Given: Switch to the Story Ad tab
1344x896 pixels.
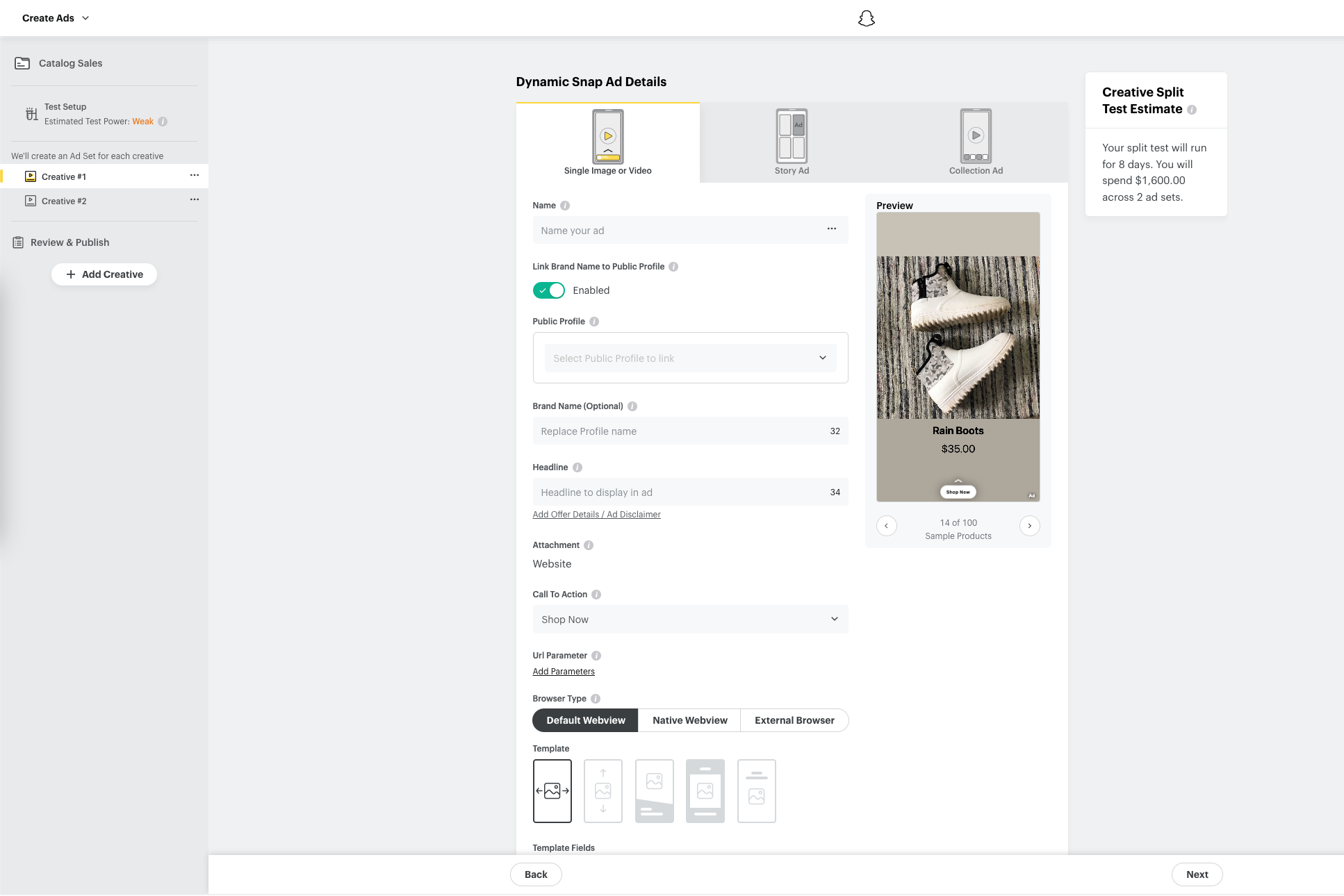Looking at the screenshot, I should click(x=792, y=142).
